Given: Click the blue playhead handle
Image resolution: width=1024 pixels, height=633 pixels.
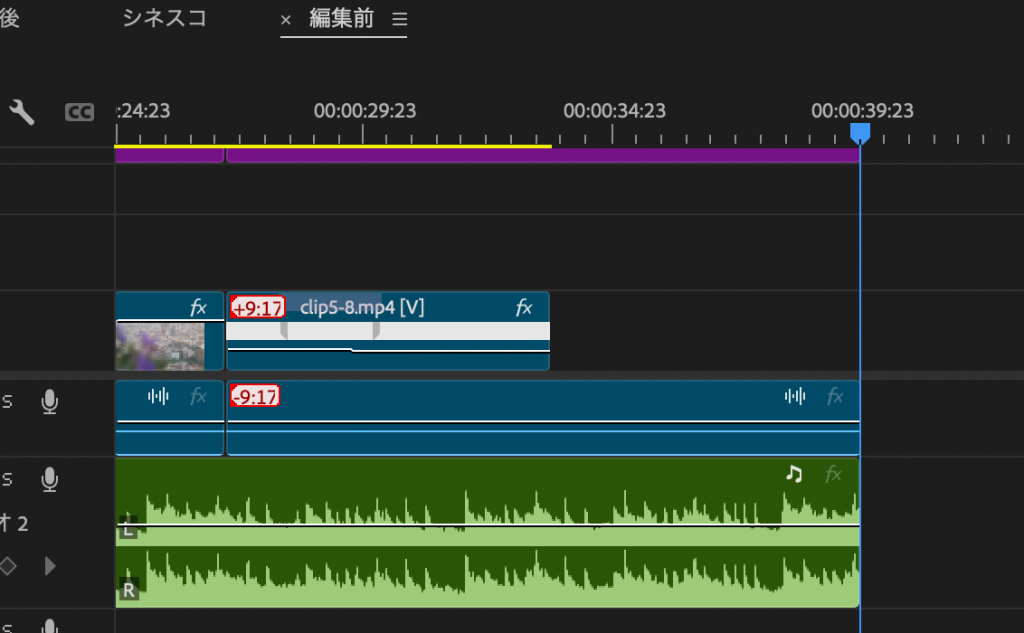Looking at the screenshot, I should 859,132.
